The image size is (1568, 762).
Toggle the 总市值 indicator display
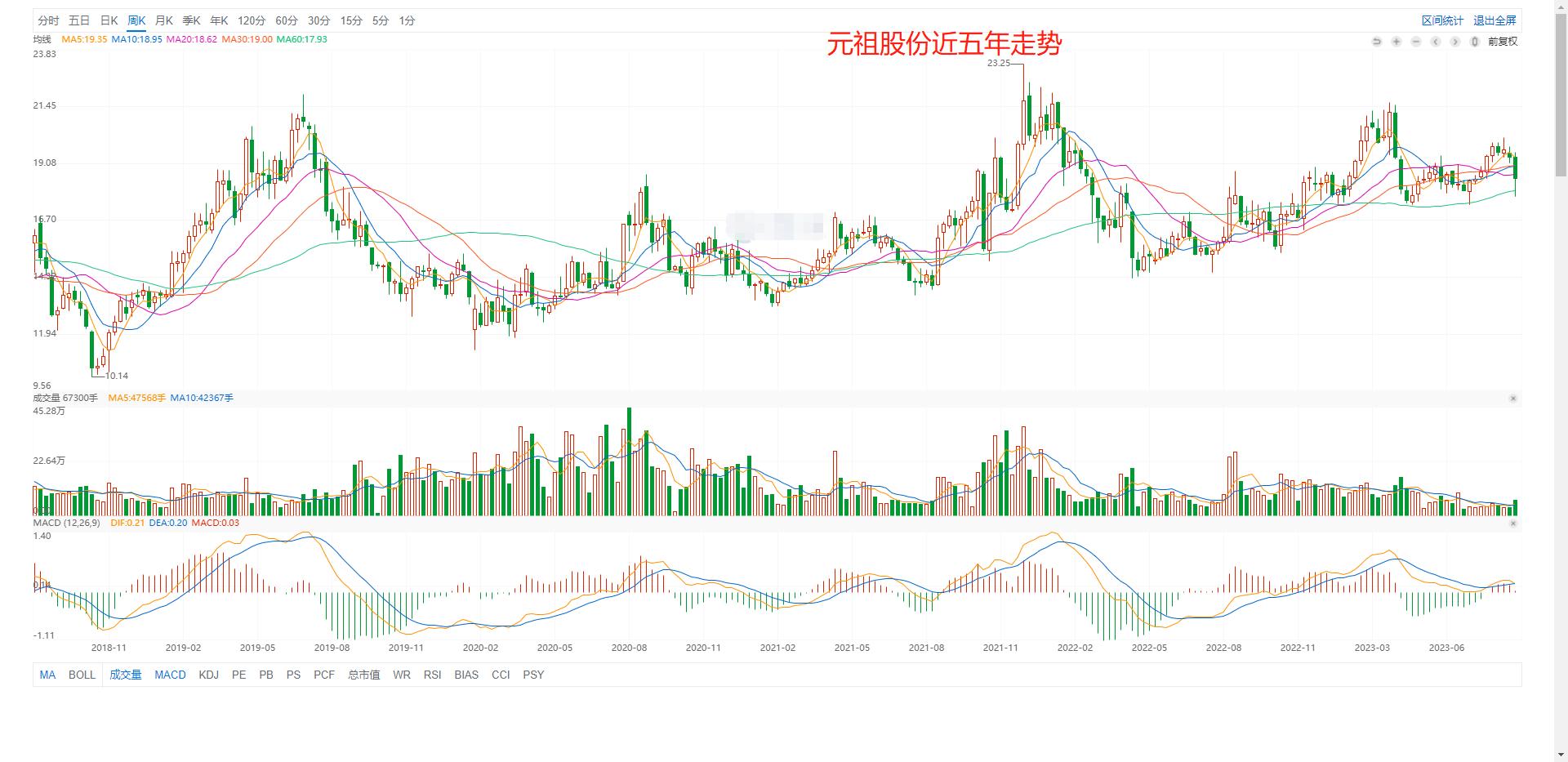(x=362, y=675)
